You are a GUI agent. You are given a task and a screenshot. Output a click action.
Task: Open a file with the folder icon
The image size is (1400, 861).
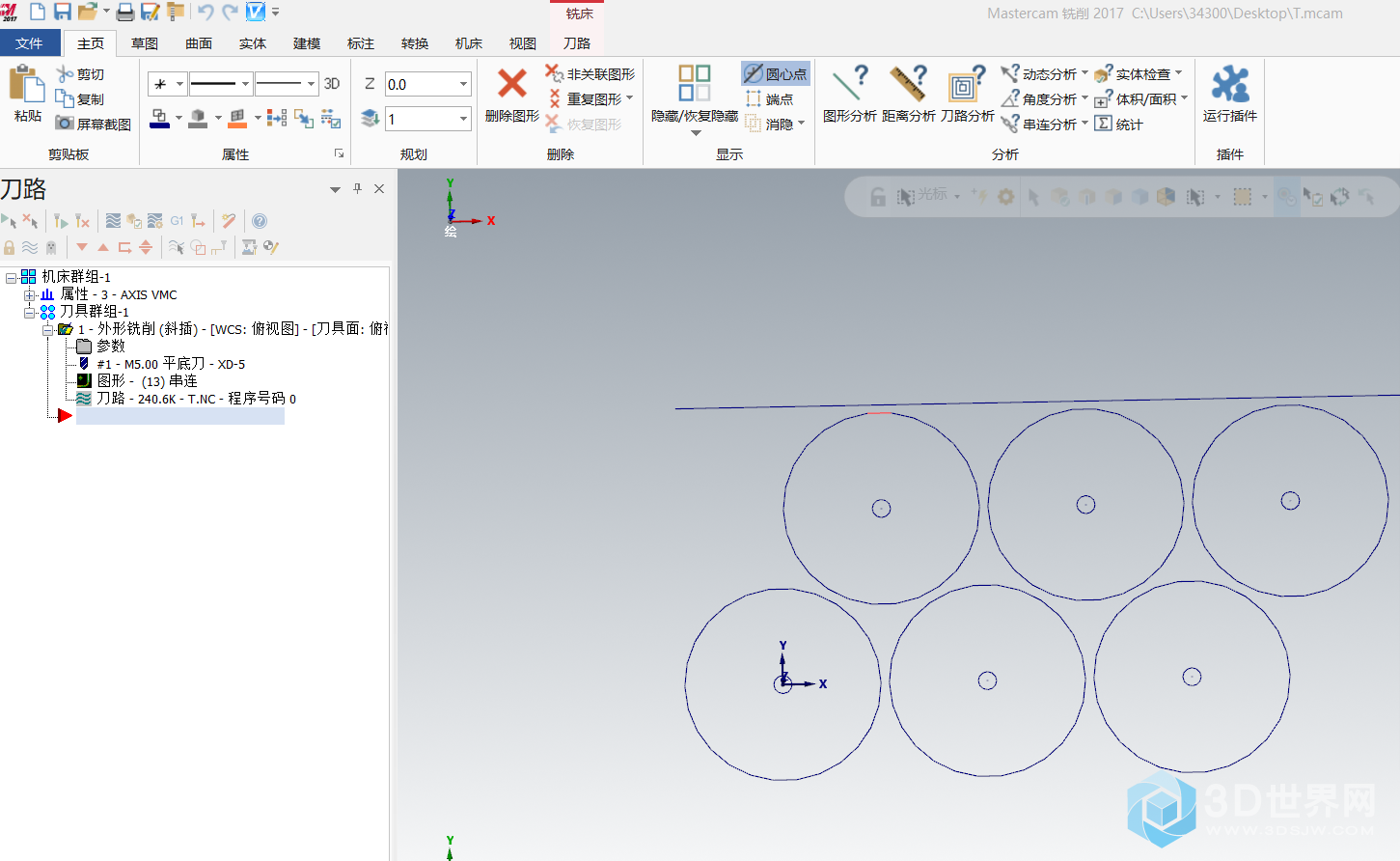pyautogui.click(x=87, y=12)
